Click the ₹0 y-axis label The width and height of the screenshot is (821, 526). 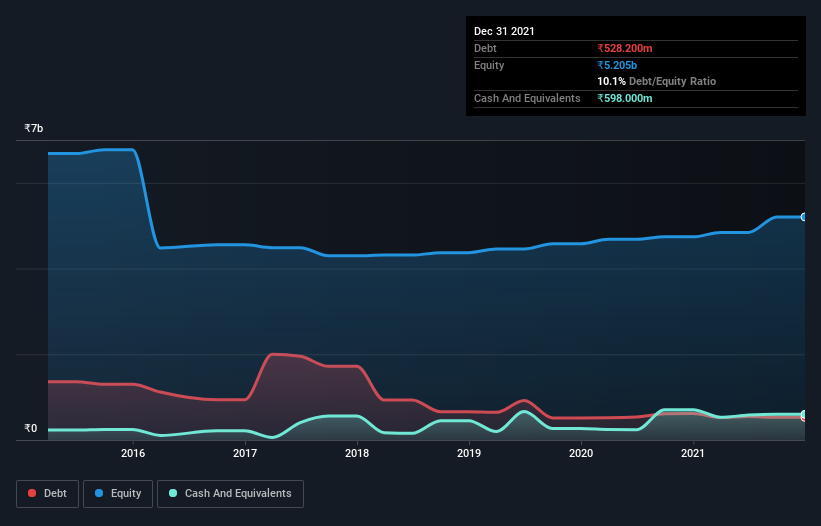[x=31, y=428]
